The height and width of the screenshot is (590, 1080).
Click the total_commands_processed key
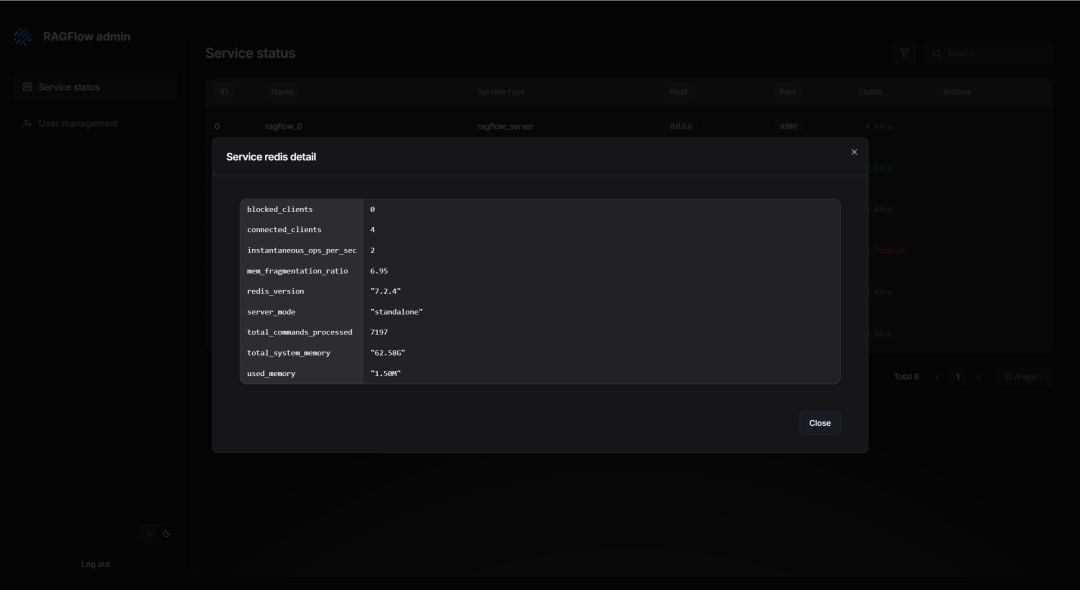[x=300, y=333]
